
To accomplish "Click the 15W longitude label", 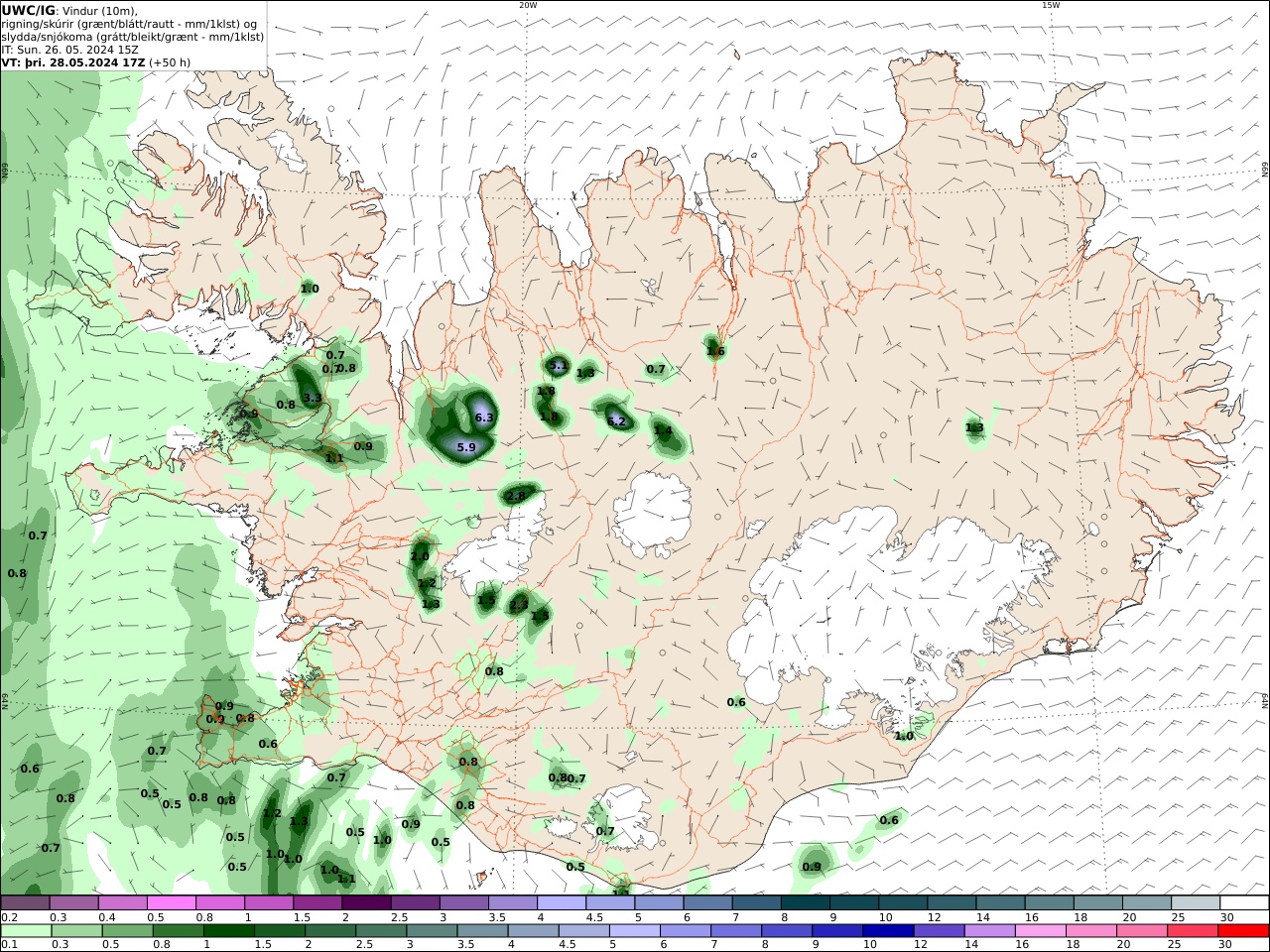I will pos(1051,5).
